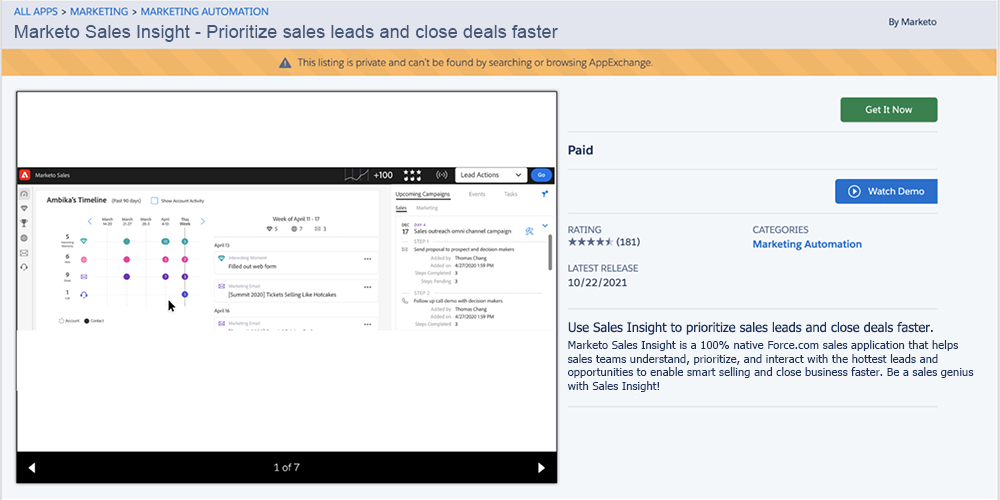
Task: Show previous screenshot with left arrow
Action: pos(31,468)
